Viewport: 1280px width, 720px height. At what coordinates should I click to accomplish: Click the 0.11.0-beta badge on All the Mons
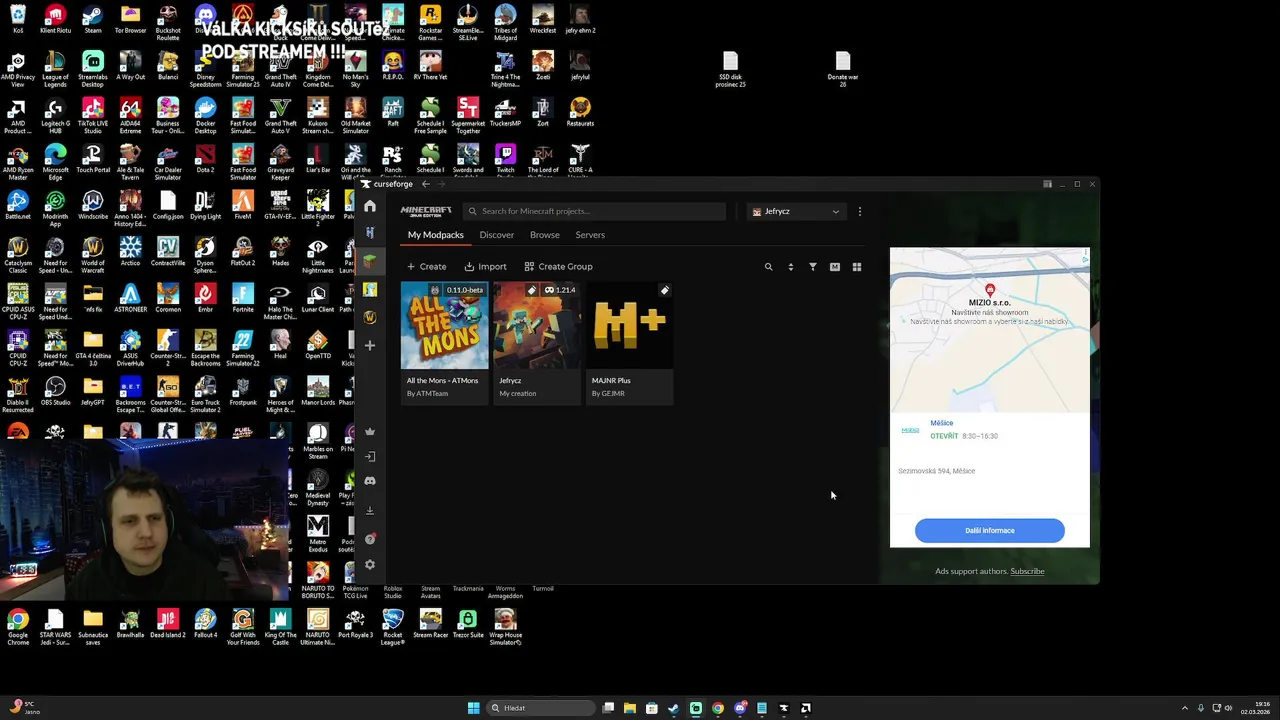pyautogui.click(x=458, y=290)
